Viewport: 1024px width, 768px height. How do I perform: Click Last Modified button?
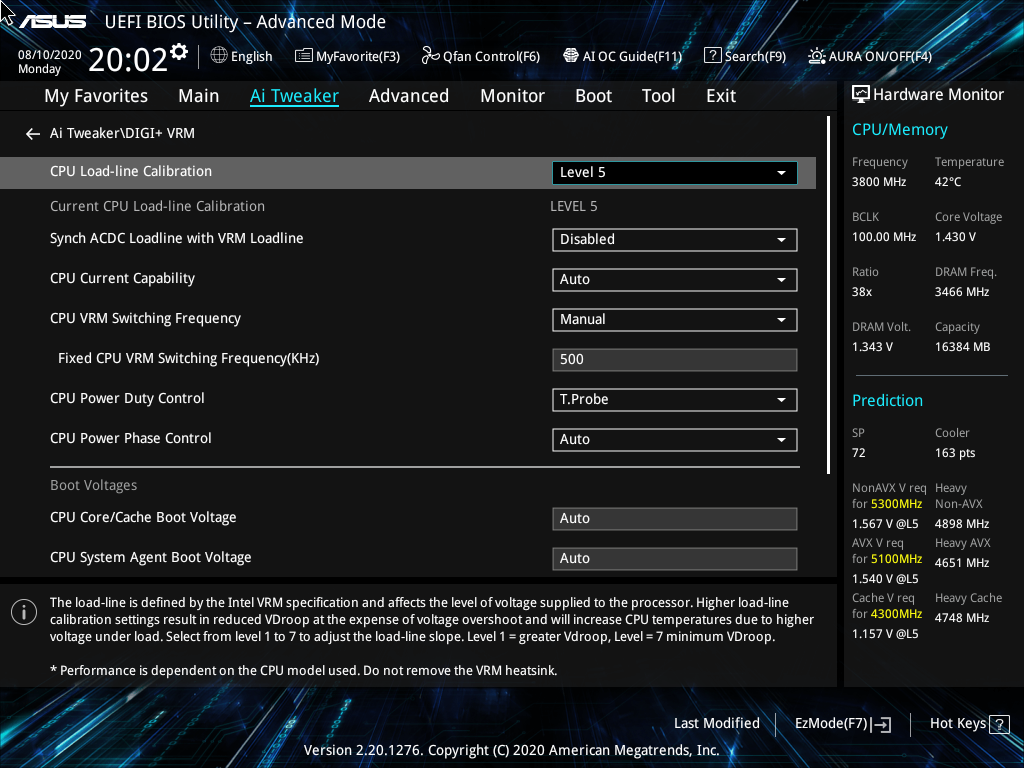pos(716,724)
